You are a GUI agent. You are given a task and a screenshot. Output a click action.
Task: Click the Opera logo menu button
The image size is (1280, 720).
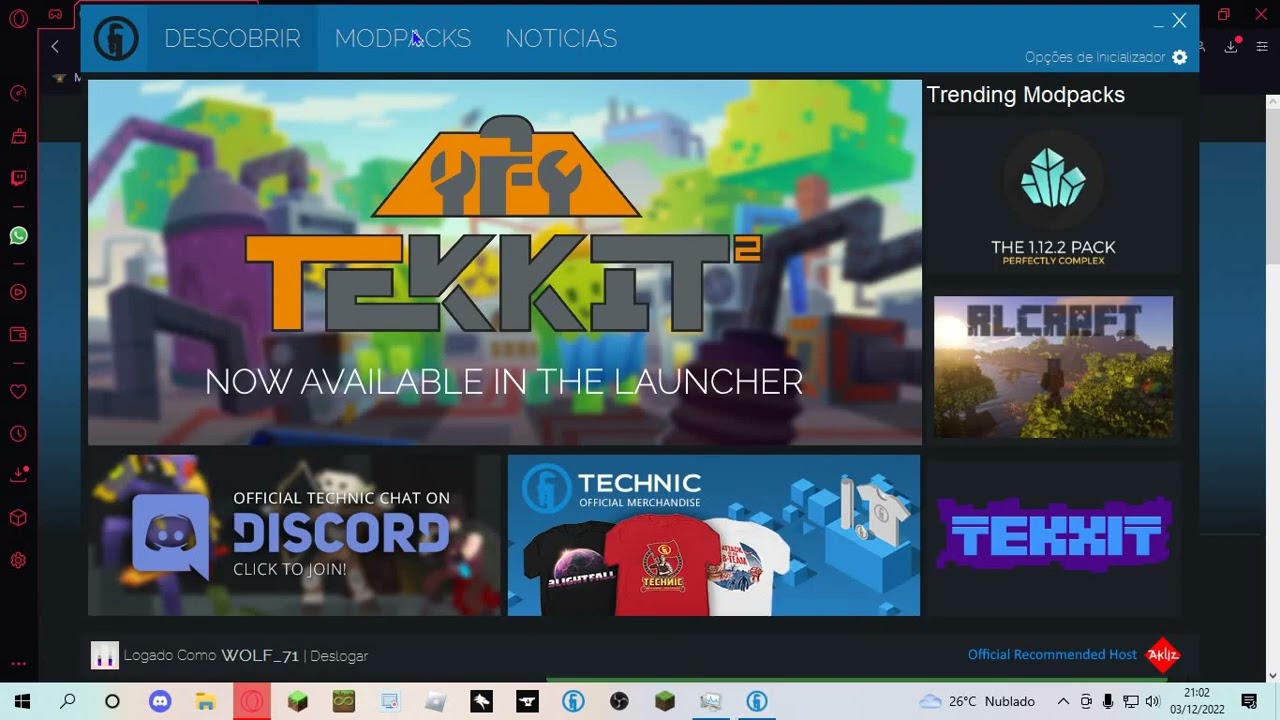pyautogui.click(x=18, y=17)
